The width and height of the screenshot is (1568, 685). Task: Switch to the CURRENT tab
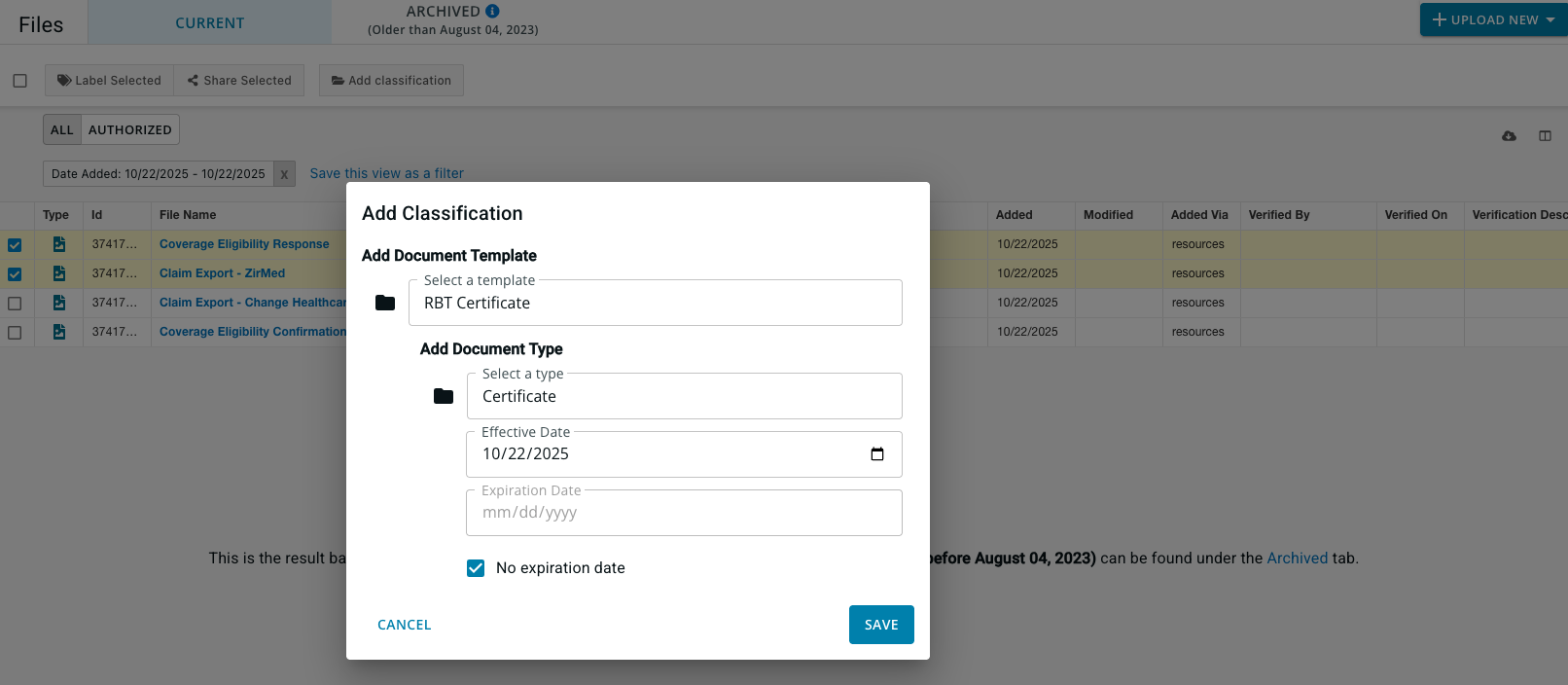tap(210, 22)
